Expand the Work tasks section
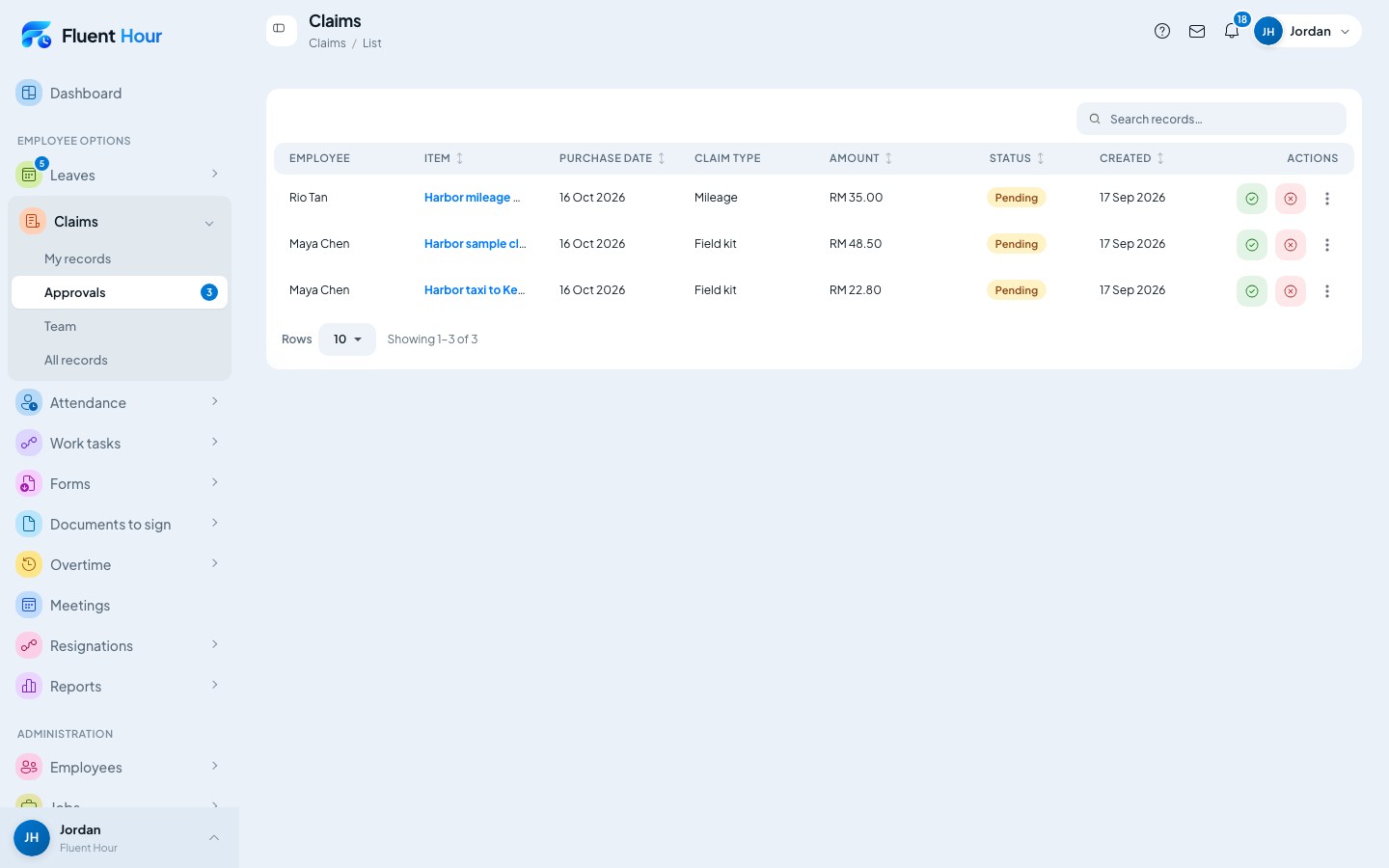The image size is (1389, 868). tap(120, 444)
